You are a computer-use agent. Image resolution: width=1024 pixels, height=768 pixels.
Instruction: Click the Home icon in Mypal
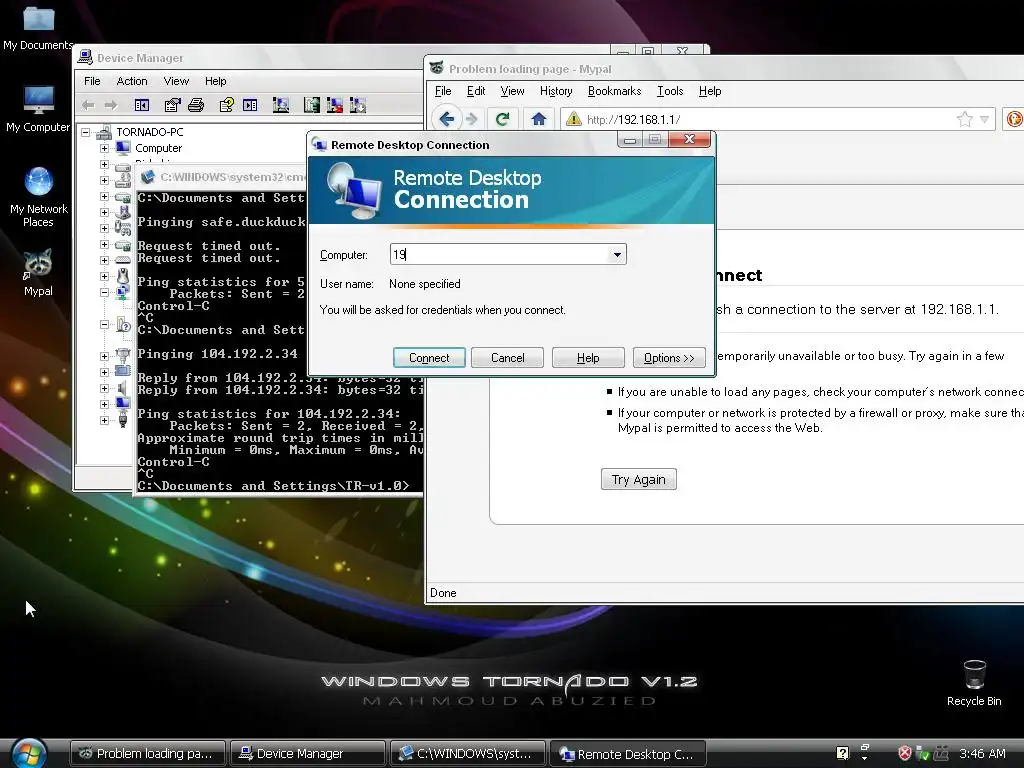pos(539,119)
